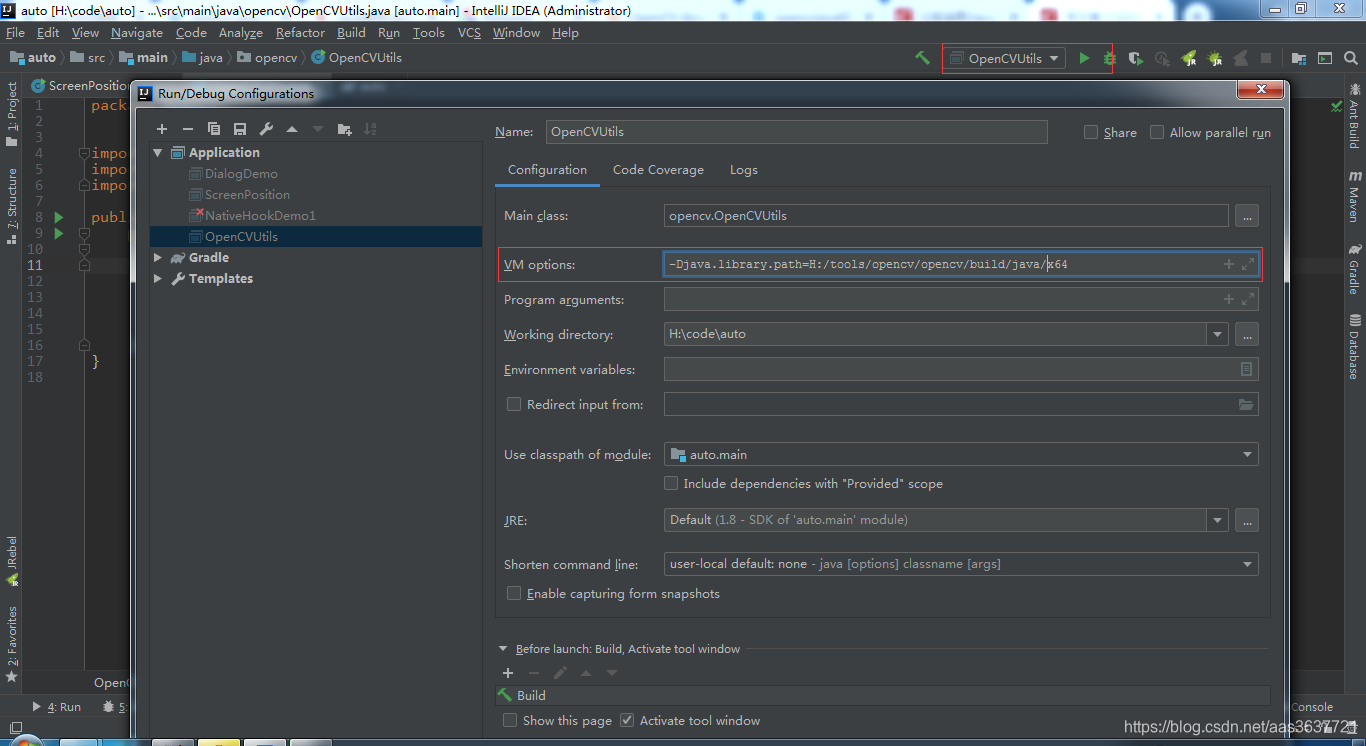Viewport: 1366px width, 746px height.
Task: Expand the Templates tree node
Action: click(x=158, y=278)
